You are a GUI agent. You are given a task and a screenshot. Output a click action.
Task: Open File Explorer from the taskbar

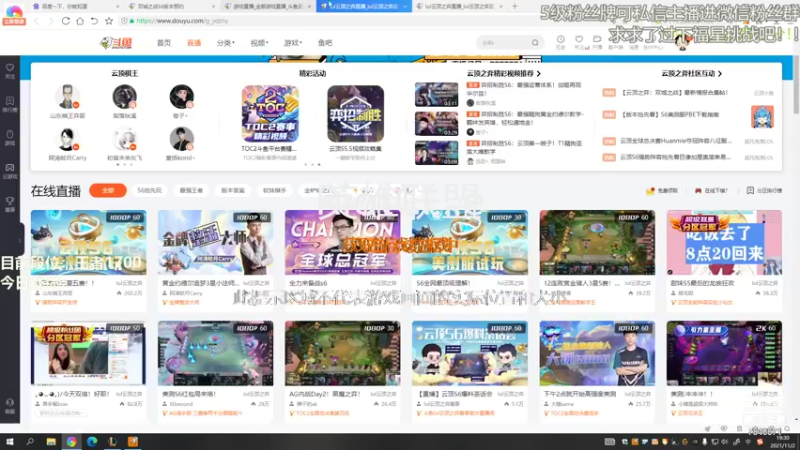[51, 442]
